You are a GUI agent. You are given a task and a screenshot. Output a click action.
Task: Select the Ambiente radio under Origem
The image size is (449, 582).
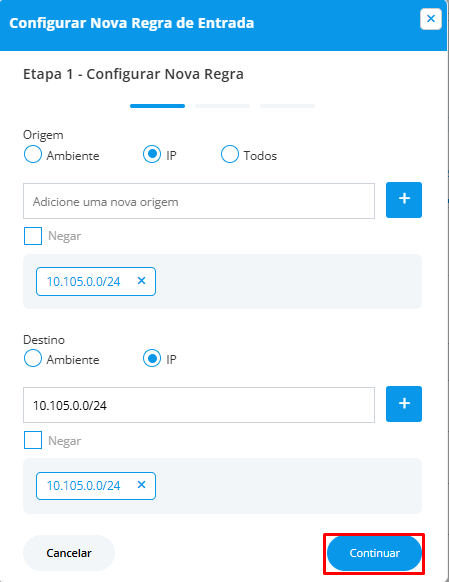click(33, 154)
